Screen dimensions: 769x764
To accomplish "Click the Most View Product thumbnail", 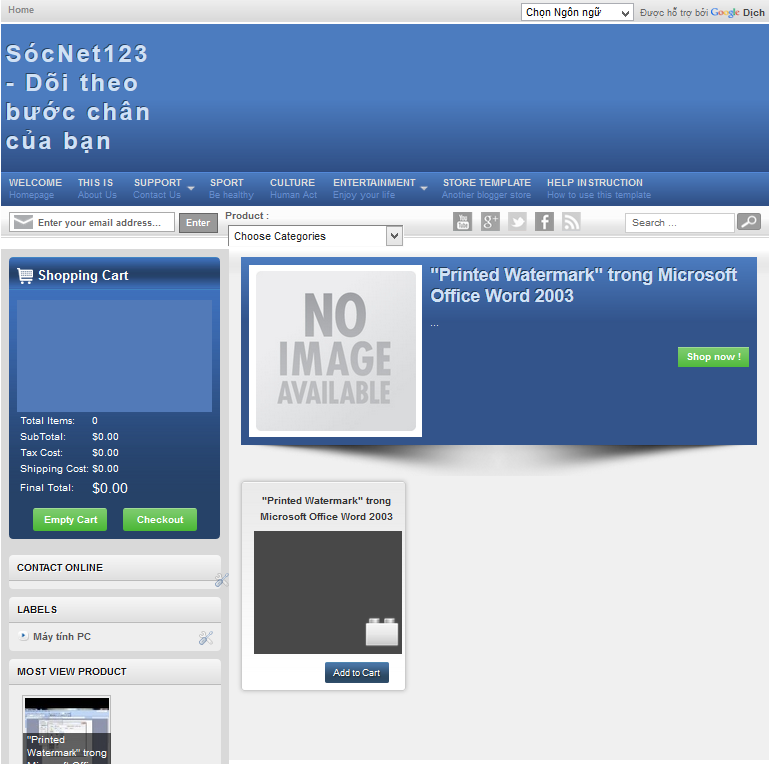I will tap(67, 730).
